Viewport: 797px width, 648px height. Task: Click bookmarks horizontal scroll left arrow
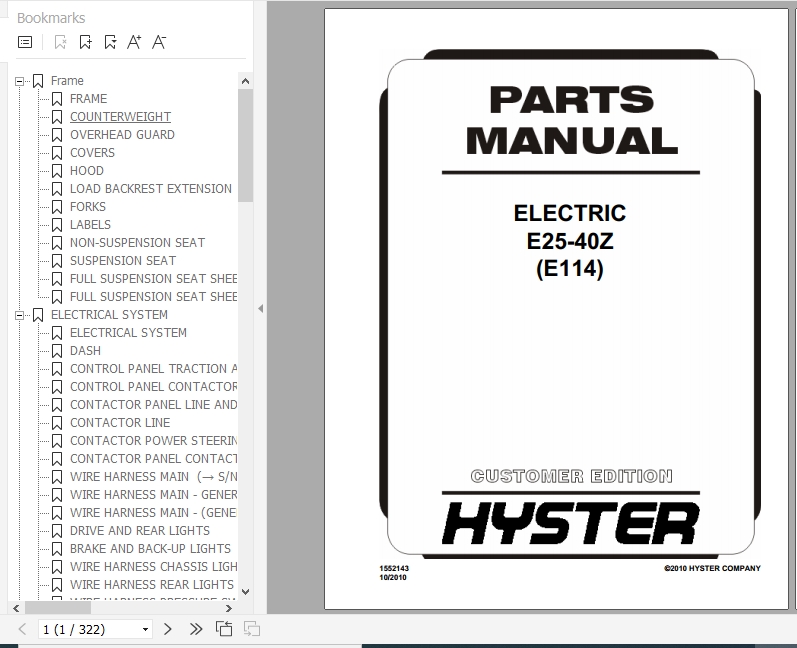16,608
